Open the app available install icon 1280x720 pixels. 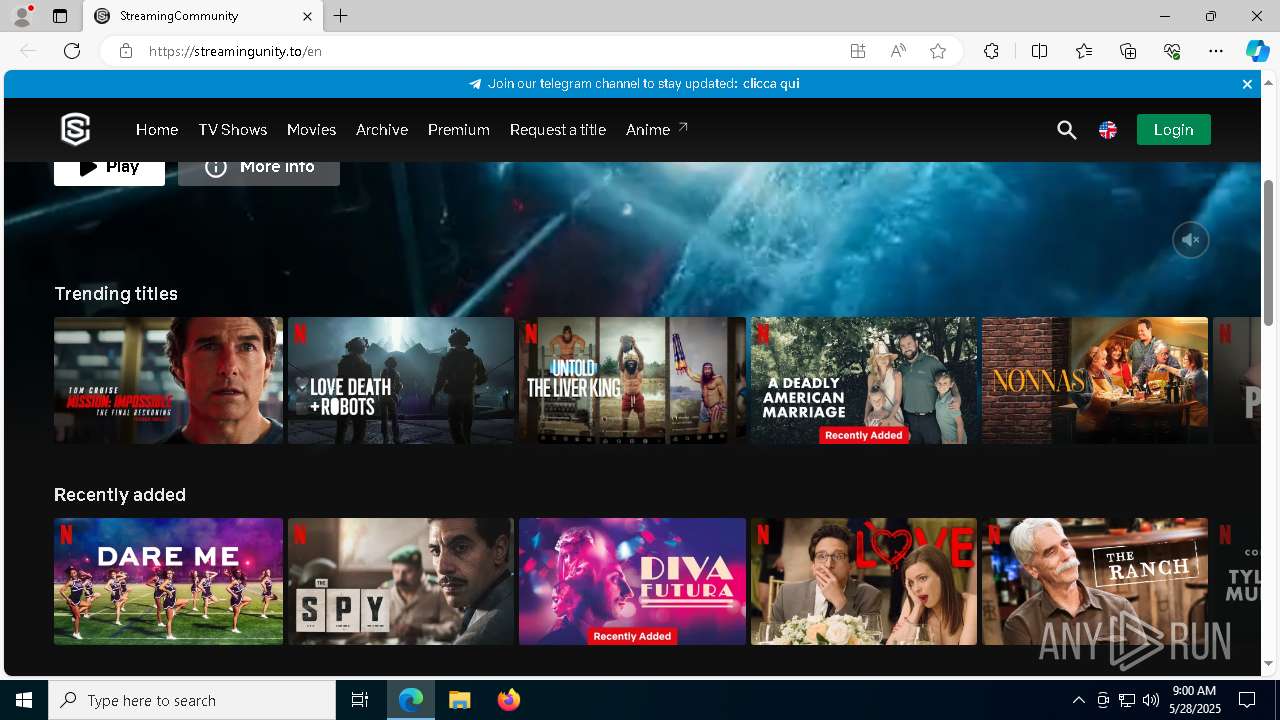coord(857,51)
